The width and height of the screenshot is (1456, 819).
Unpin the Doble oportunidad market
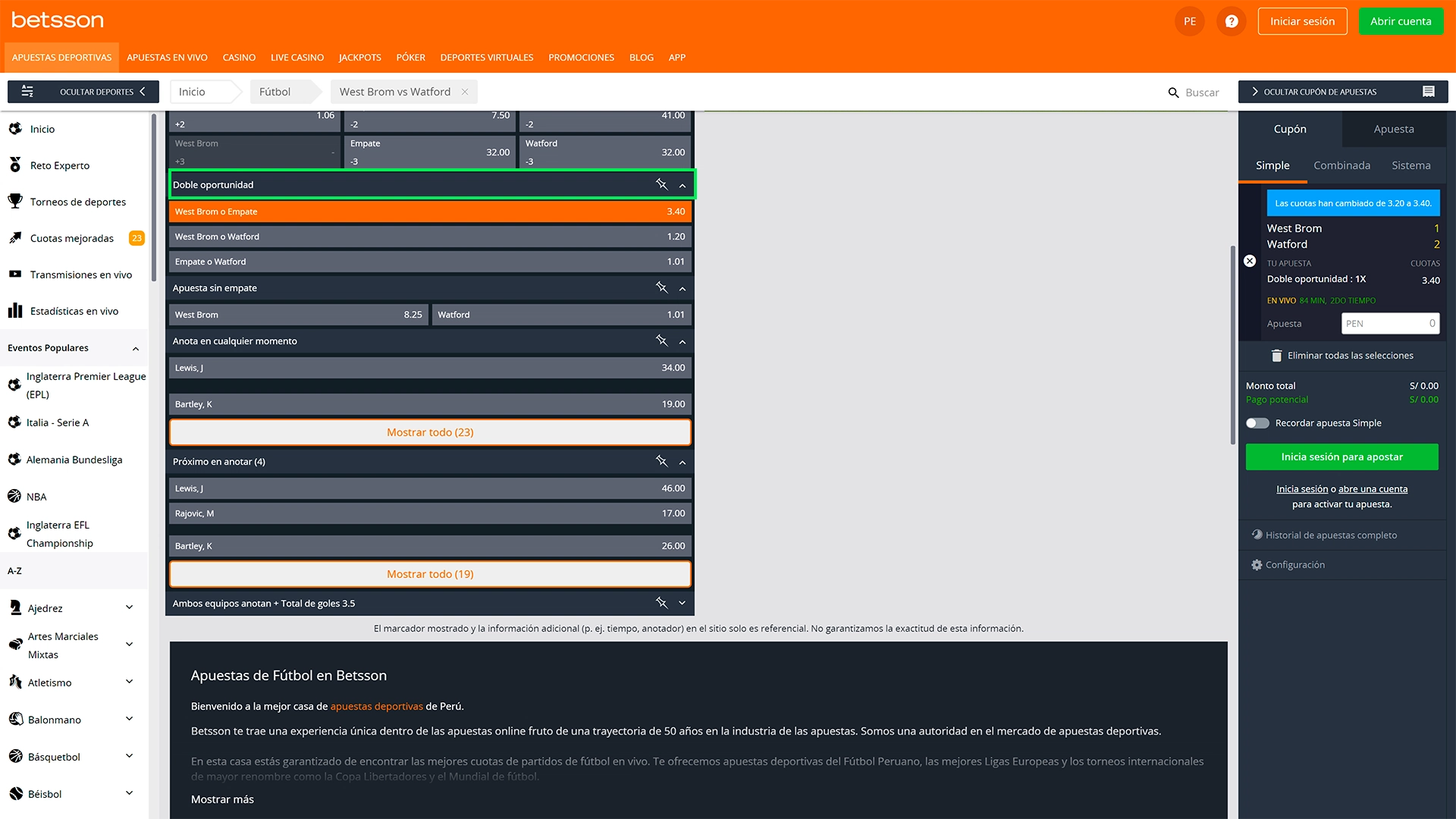(661, 184)
